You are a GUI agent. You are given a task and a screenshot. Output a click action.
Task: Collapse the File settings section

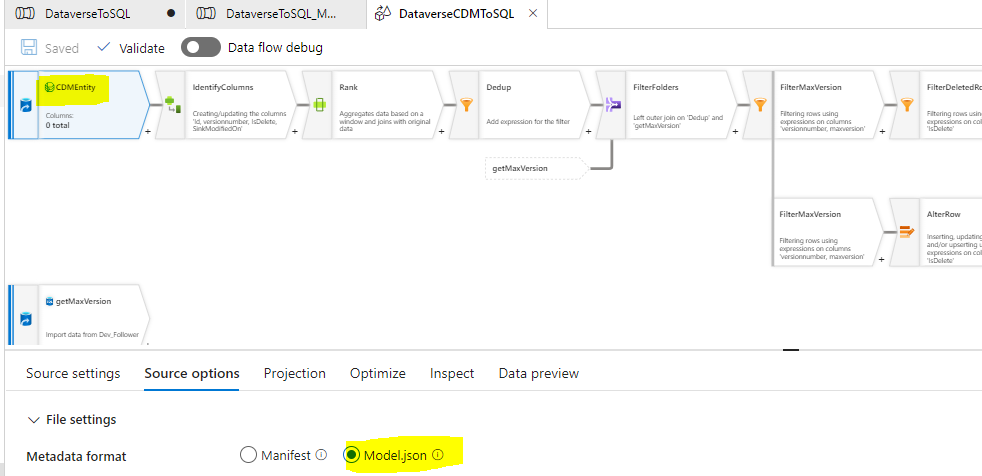(34, 420)
